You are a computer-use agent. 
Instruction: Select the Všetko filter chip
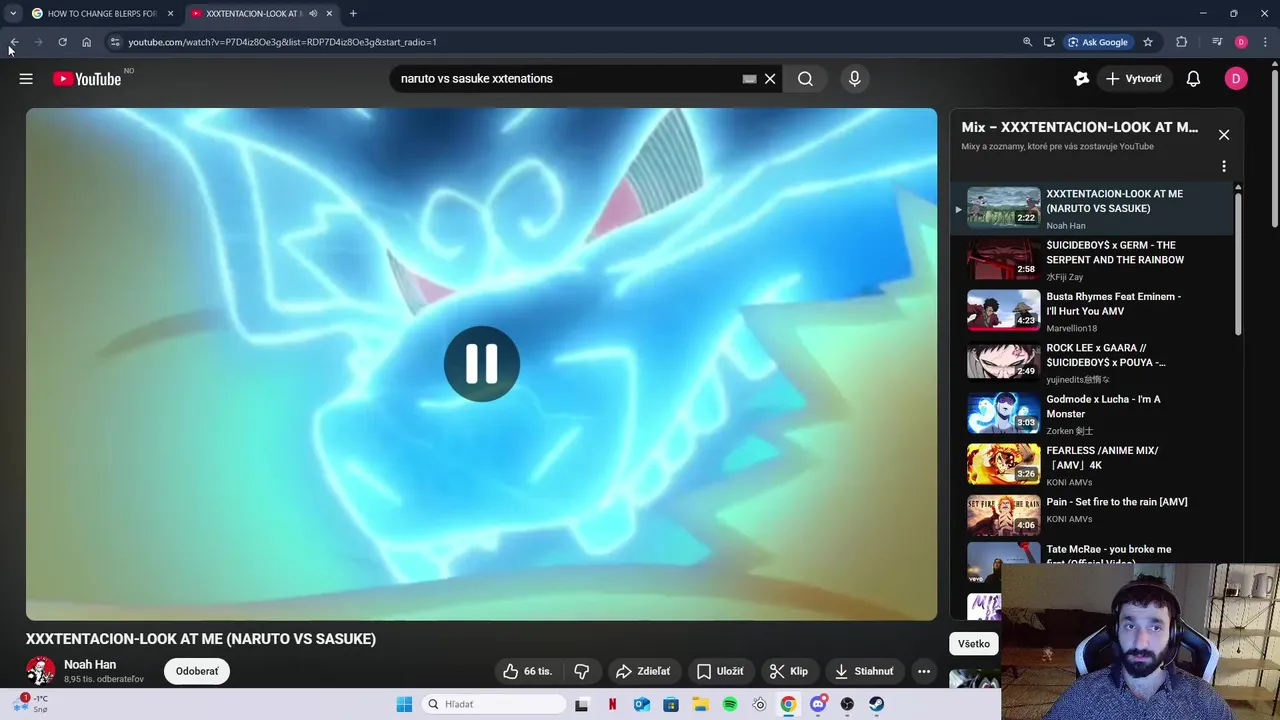(974, 644)
